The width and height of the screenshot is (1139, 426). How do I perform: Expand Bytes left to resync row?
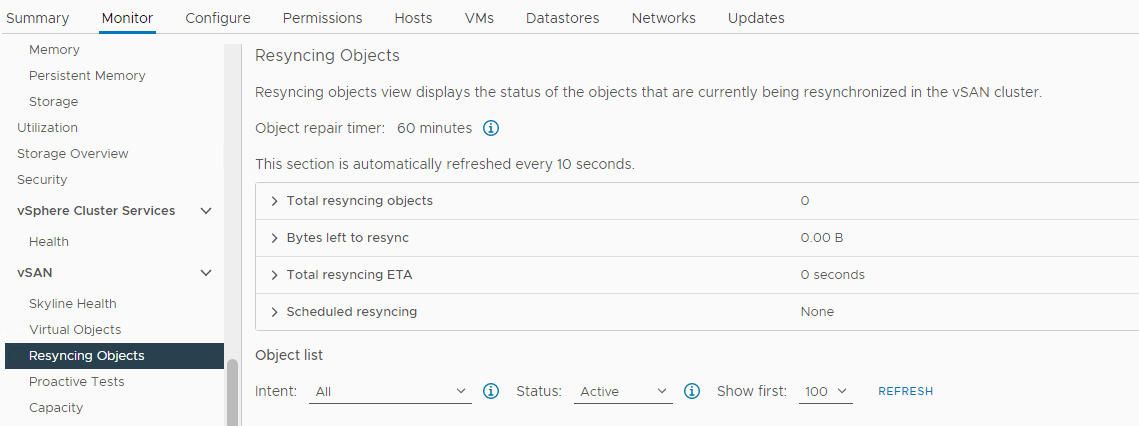point(275,238)
